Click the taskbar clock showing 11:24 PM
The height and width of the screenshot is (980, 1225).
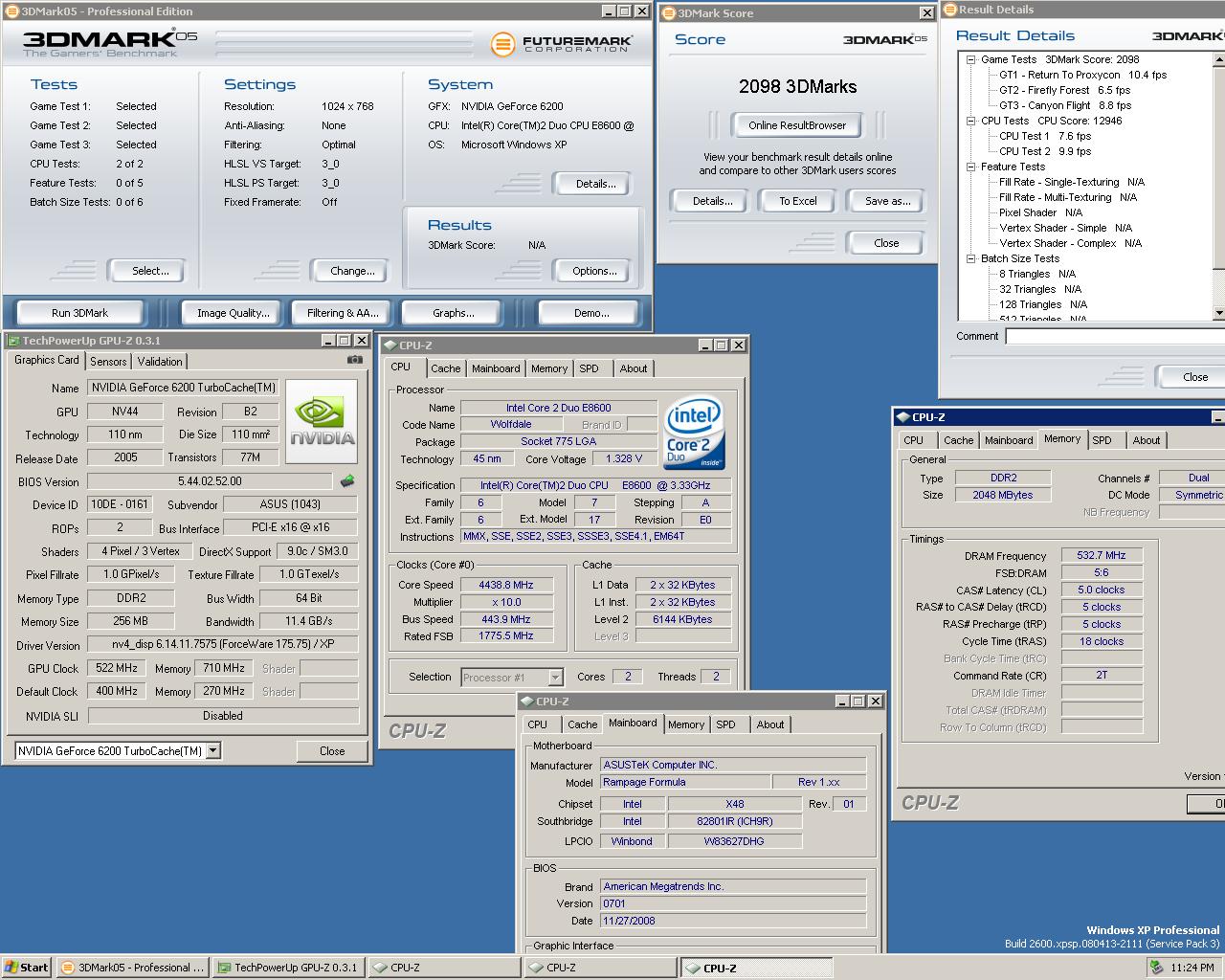[x=1192, y=968]
